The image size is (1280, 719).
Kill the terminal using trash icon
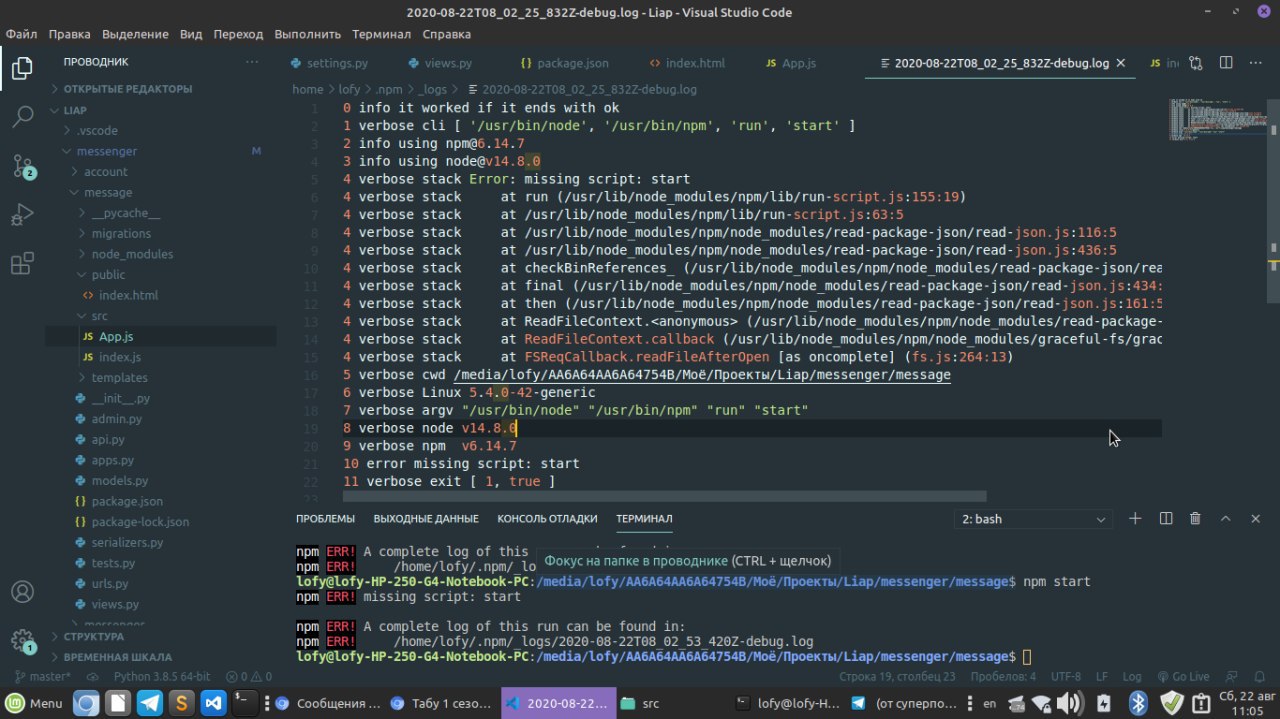click(1195, 519)
